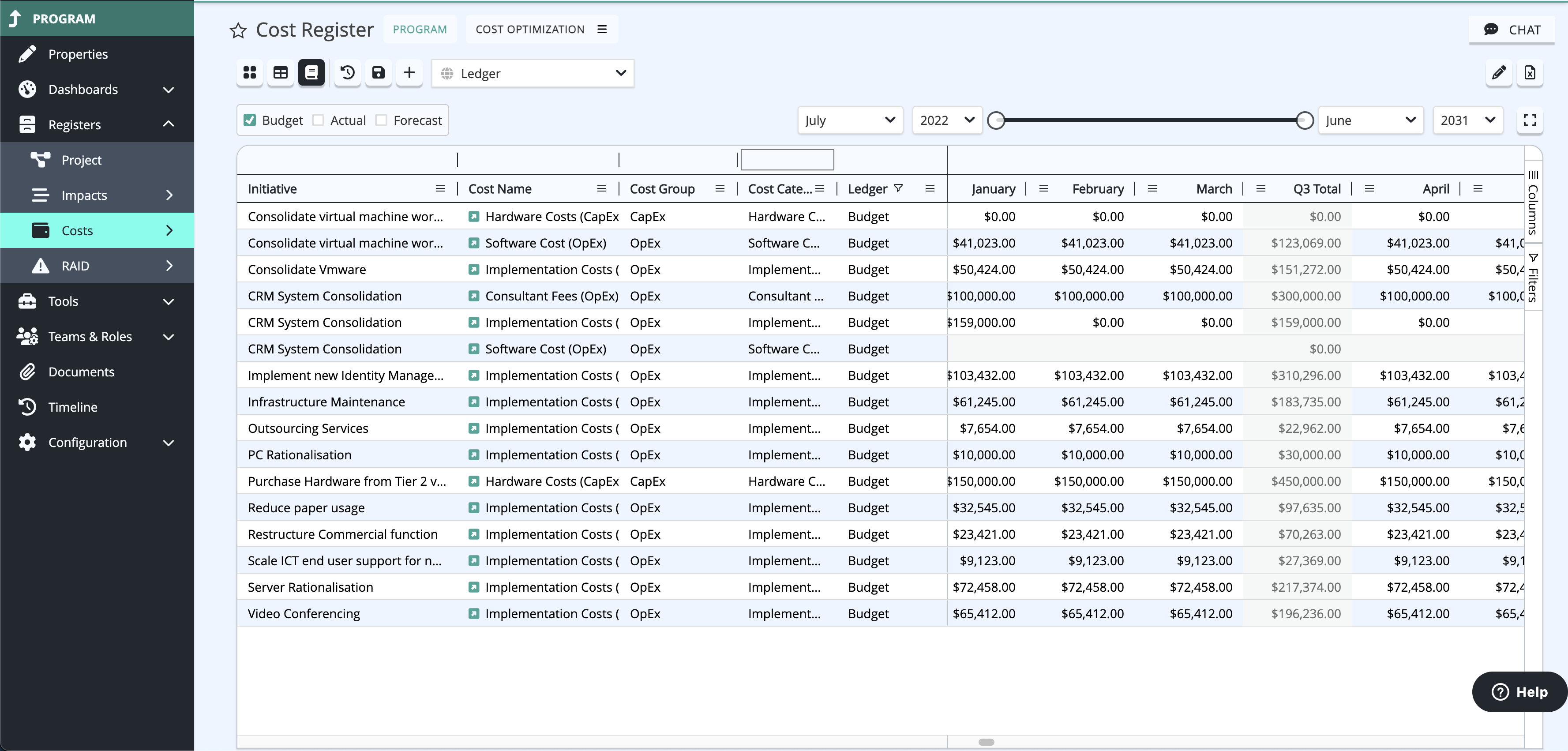Open the Filters side panel

point(1533,278)
